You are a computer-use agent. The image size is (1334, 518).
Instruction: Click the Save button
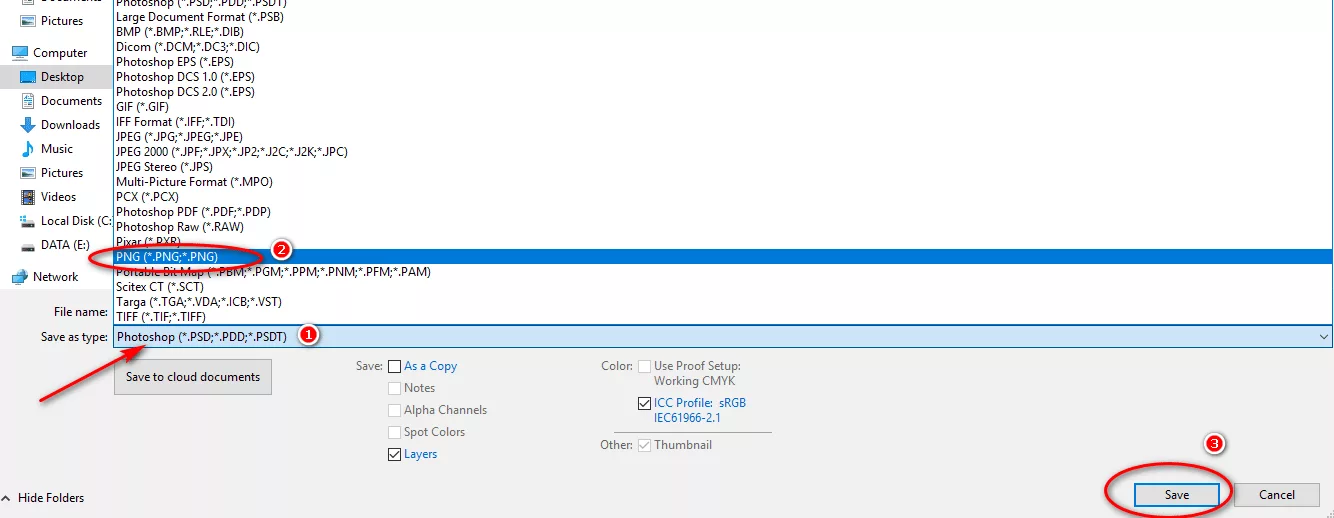point(1177,495)
